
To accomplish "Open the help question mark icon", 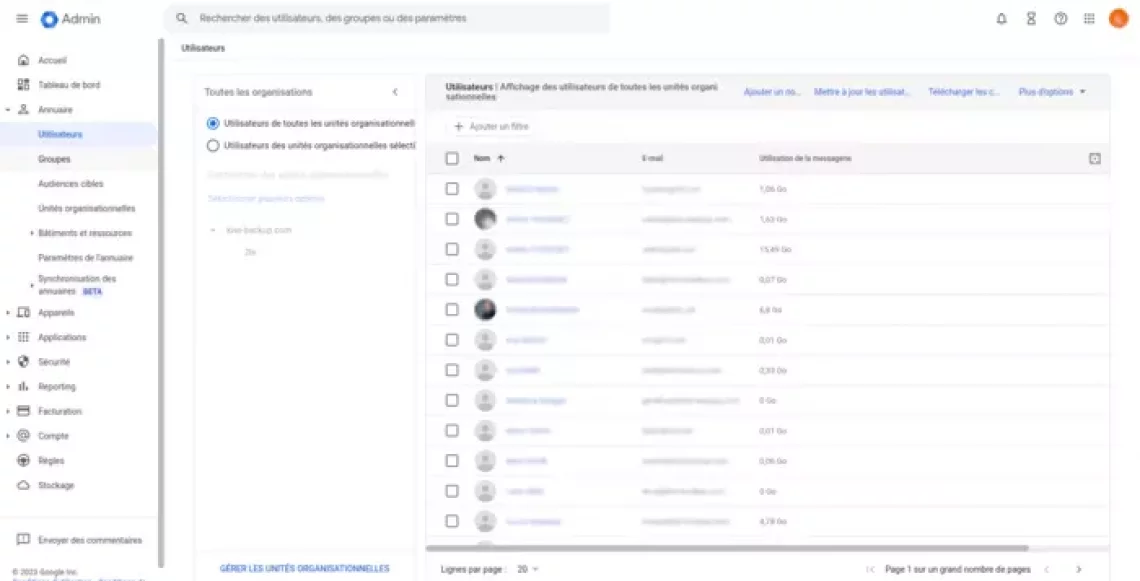I will (1060, 19).
